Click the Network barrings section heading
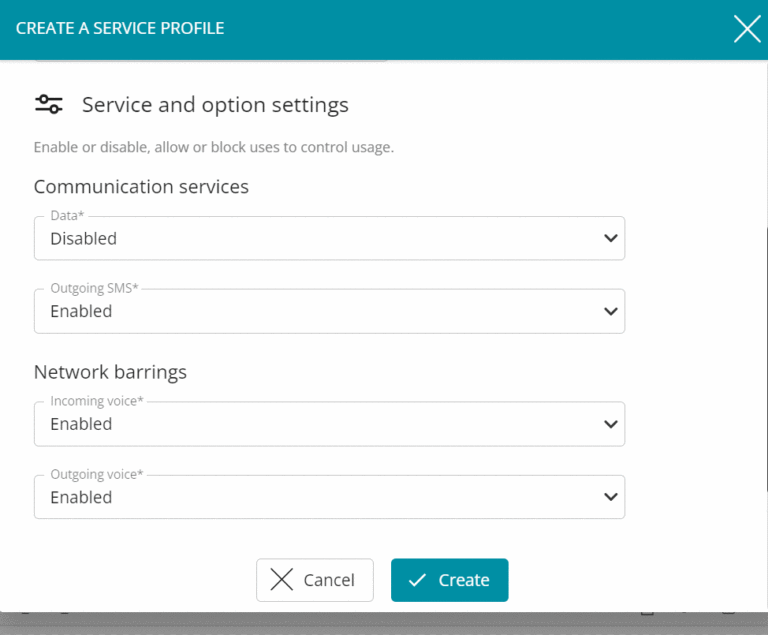This screenshot has height=635, width=768. [110, 372]
